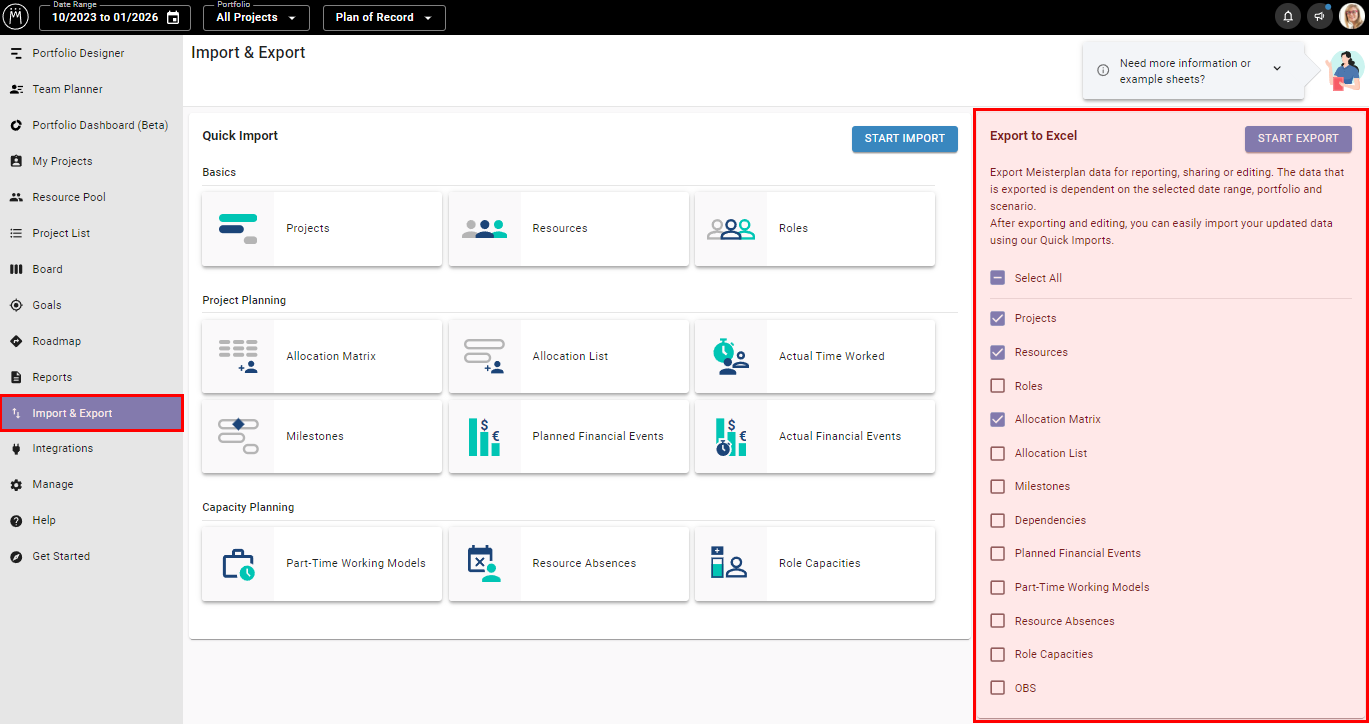Toggle the Select All checkbox
The image size is (1369, 724).
pos(997,278)
